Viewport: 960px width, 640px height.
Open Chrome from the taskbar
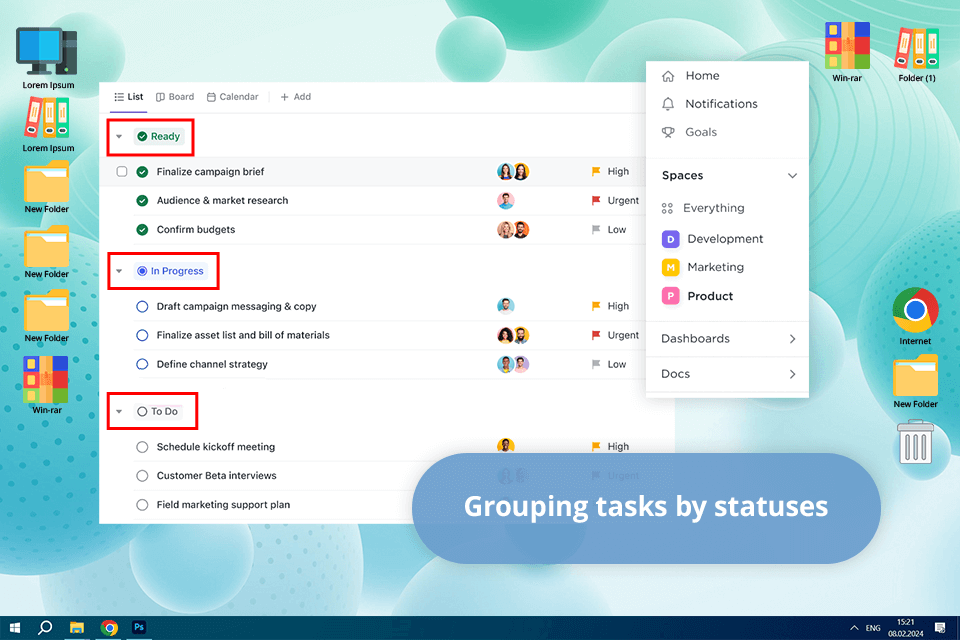click(x=109, y=628)
